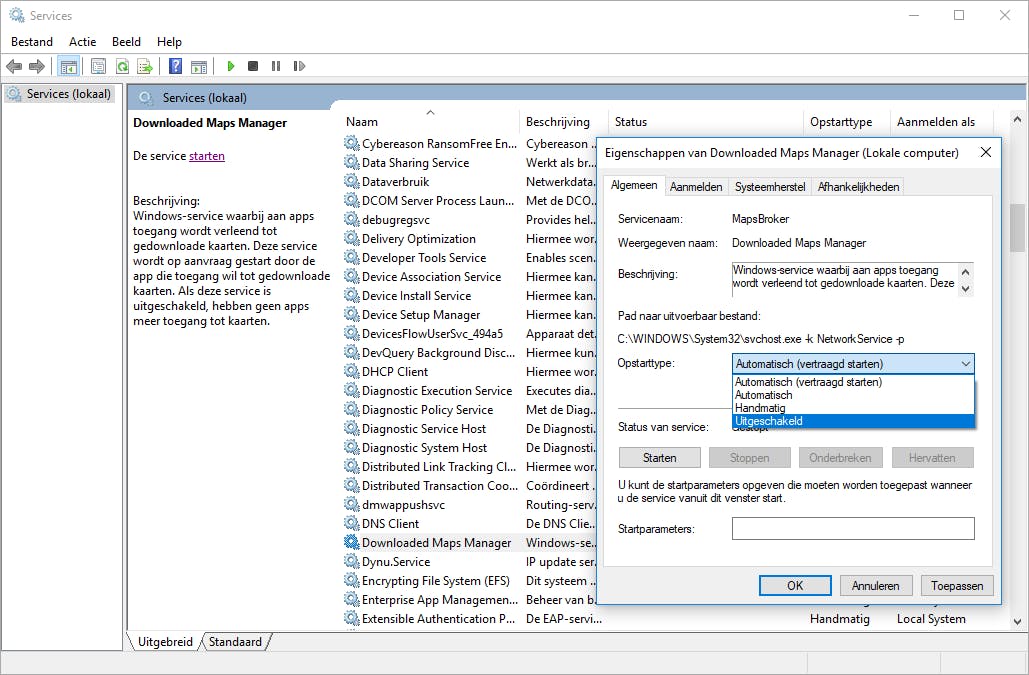Toggle the Show/Hide console tree toolbar icon
1029x675 pixels.
68,66
